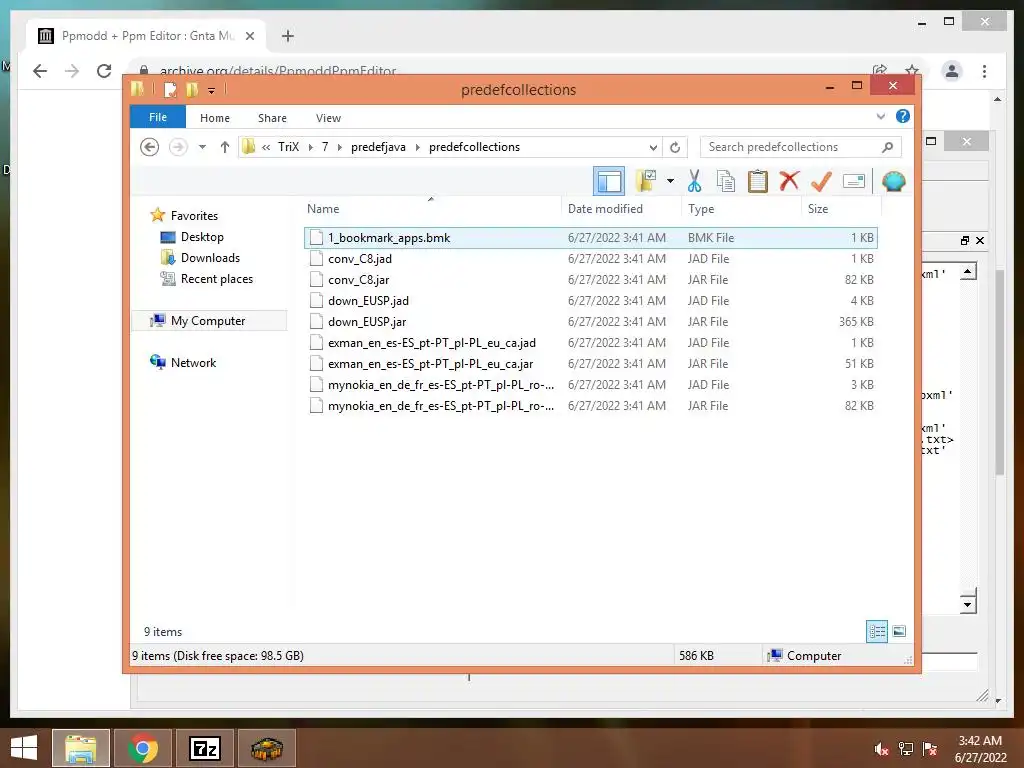The width and height of the screenshot is (1024, 768).
Task: Expand the ribbon with the chevron
Action: pyautogui.click(x=880, y=116)
